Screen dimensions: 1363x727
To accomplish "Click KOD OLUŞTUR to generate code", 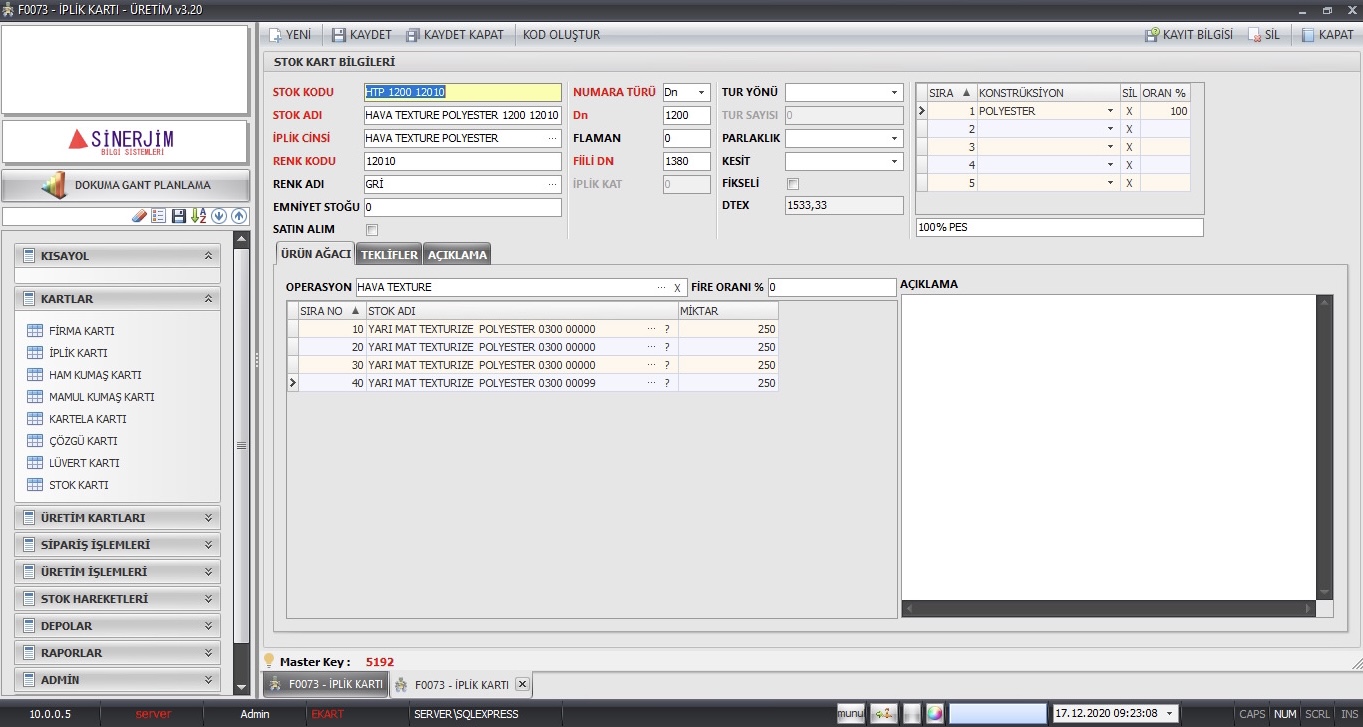I will [562, 34].
